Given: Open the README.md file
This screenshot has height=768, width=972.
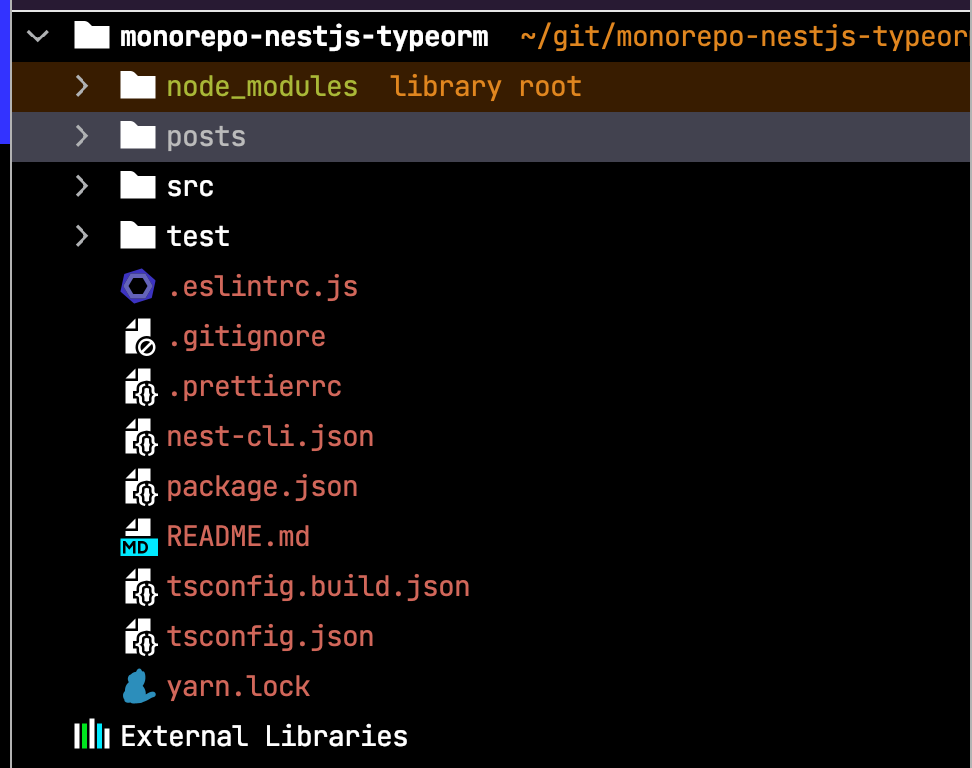Looking at the screenshot, I should pos(238,537).
